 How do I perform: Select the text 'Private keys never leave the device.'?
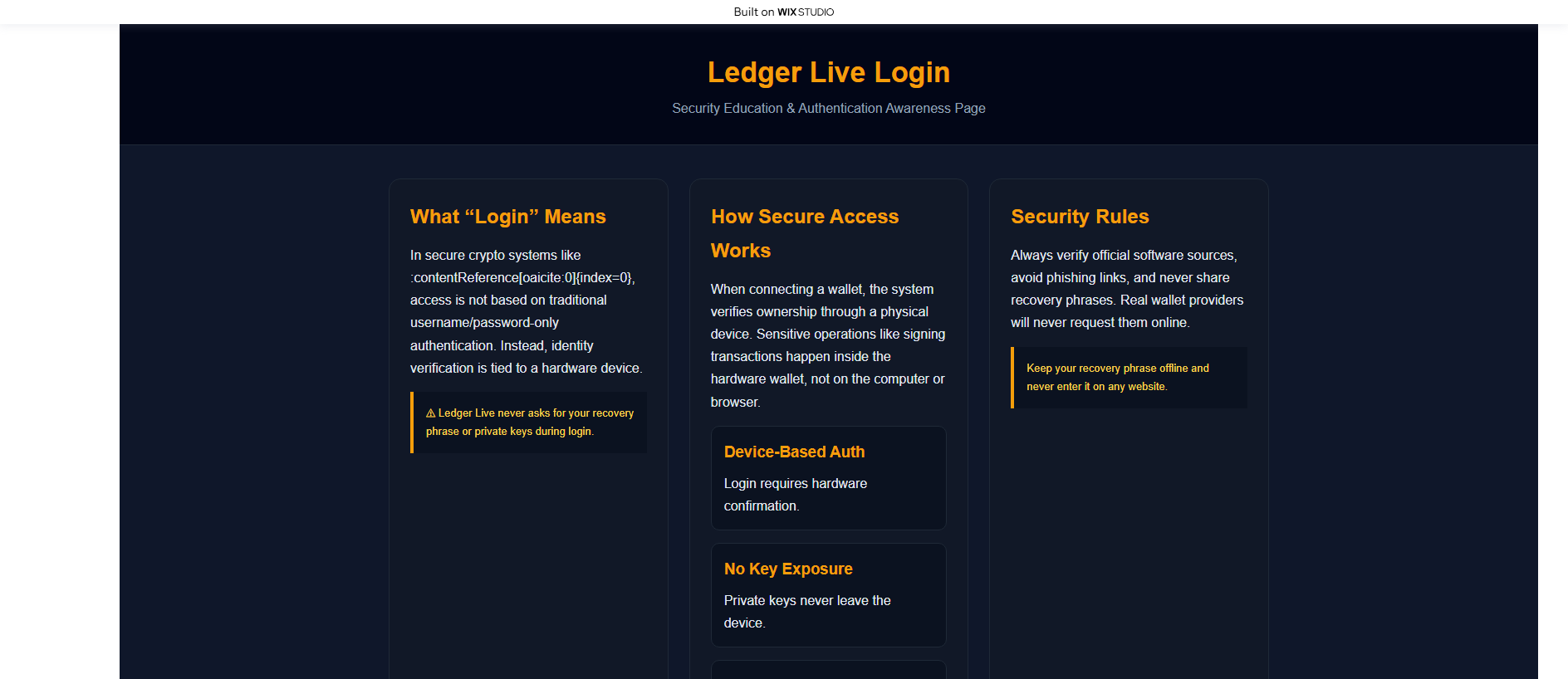pos(807,612)
